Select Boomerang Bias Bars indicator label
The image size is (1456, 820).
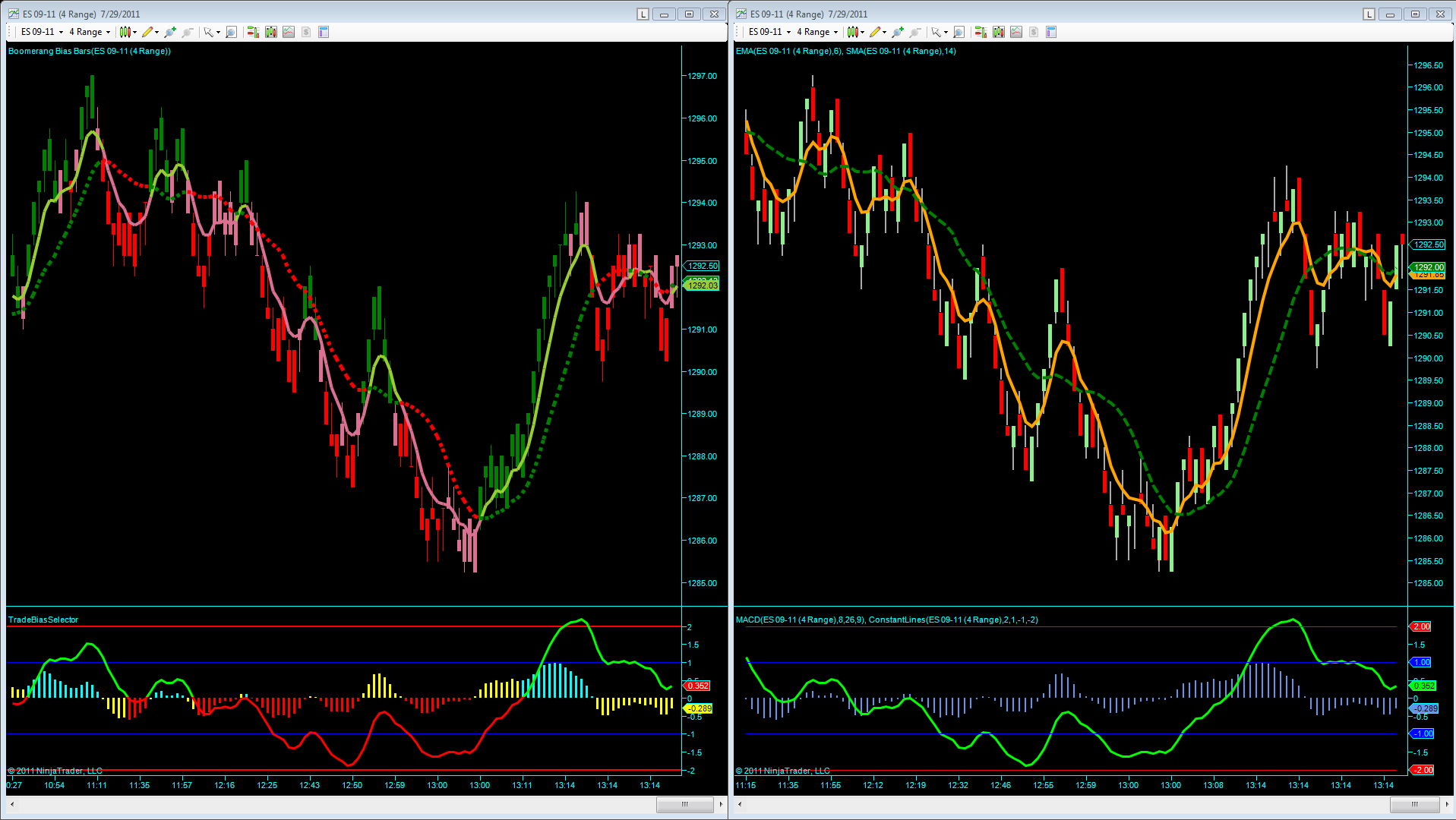coord(89,52)
